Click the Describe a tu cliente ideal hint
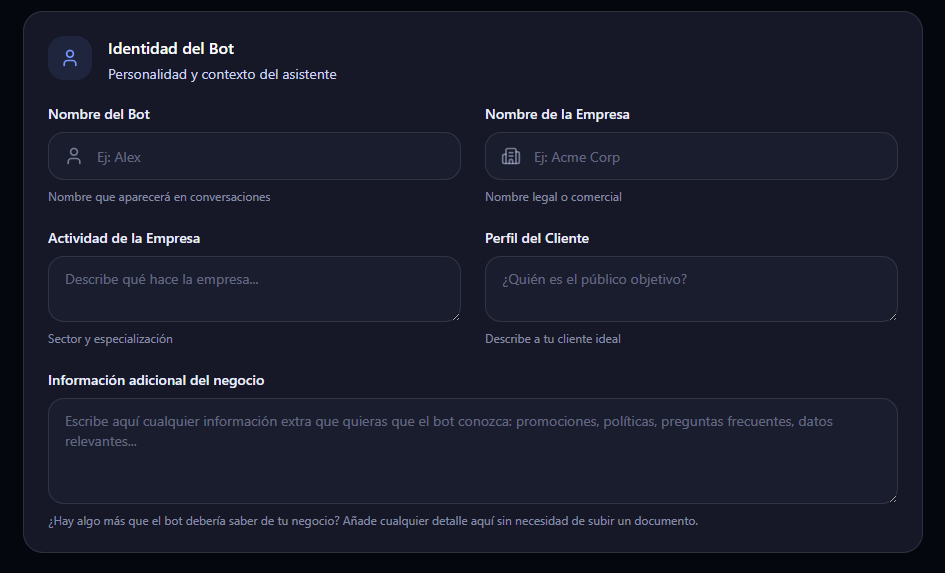This screenshot has width=945, height=573. pyautogui.click(x=553, y=339)
